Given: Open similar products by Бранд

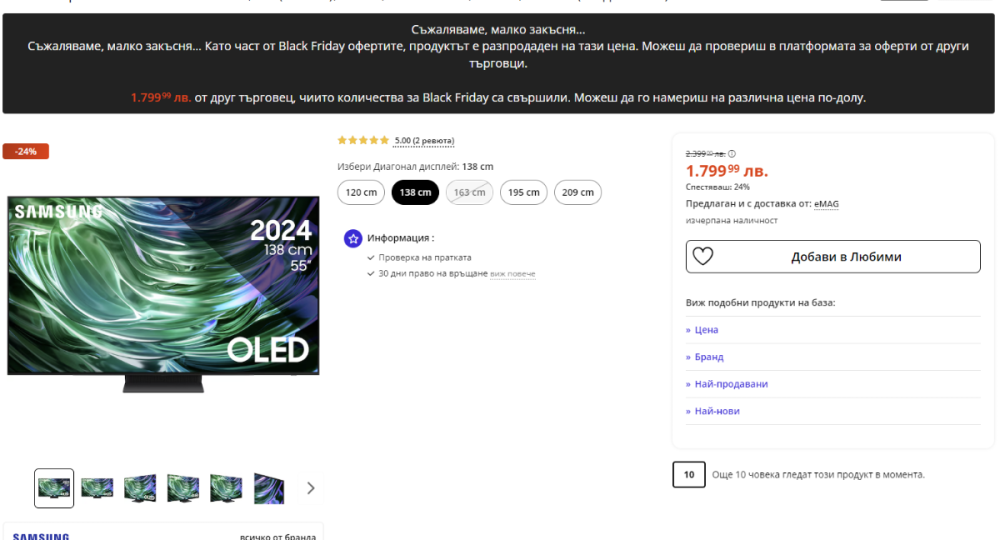Looking at the screenshot, I should [708, 357].
